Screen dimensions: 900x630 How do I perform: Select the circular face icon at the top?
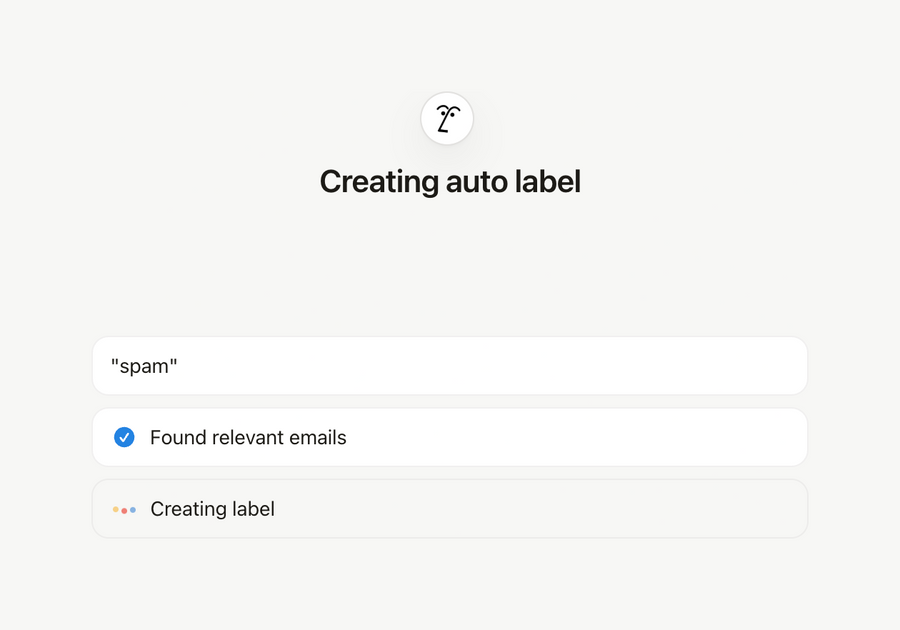click(447, 118)
